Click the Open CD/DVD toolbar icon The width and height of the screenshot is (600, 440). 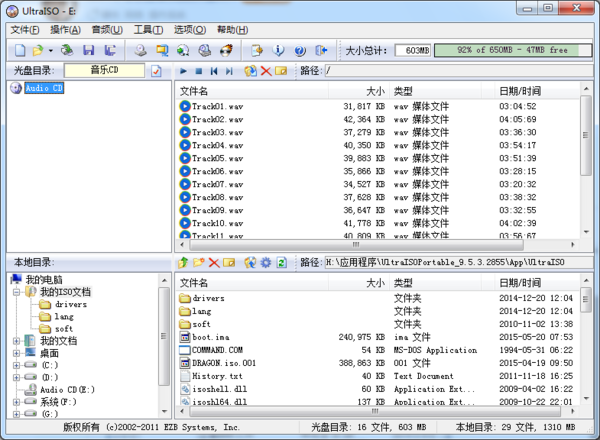click(x=67, y=50)
